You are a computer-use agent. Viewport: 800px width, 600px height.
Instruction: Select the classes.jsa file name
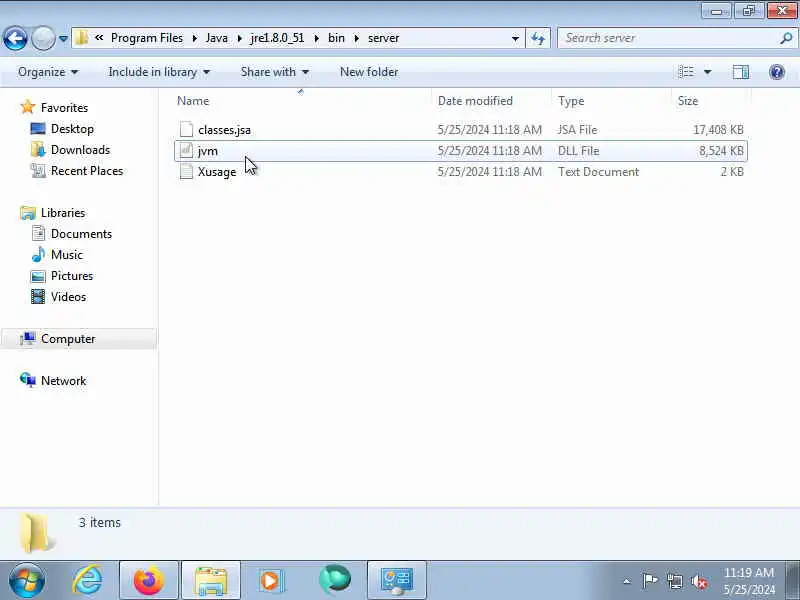click(224, 130)
